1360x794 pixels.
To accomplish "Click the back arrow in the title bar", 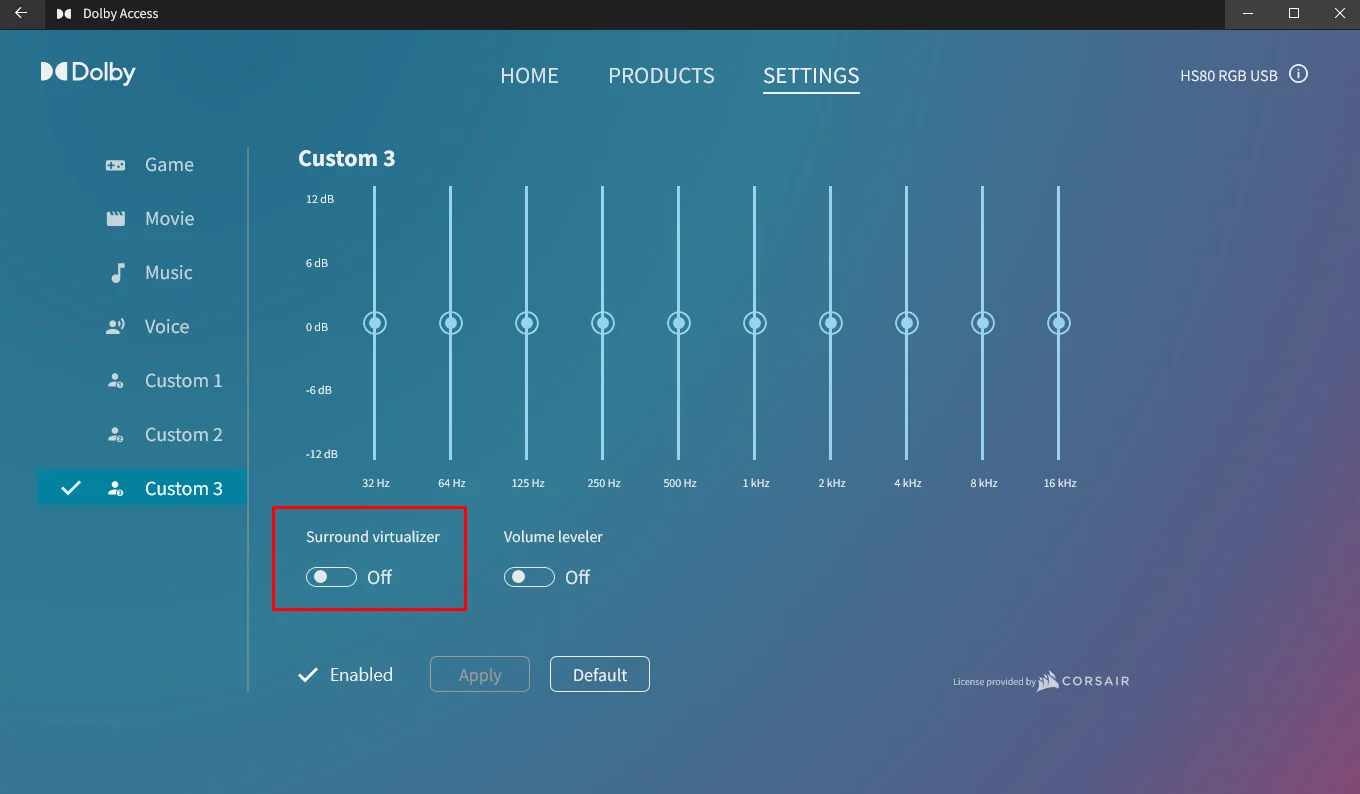I will click(20, 13).
